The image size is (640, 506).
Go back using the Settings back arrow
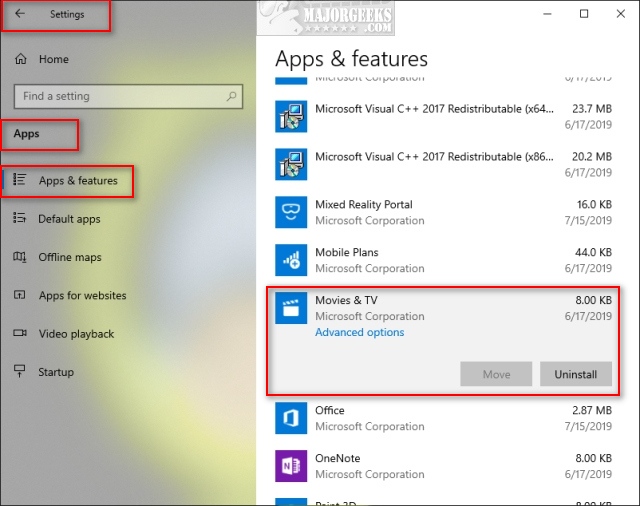[20, 13]
